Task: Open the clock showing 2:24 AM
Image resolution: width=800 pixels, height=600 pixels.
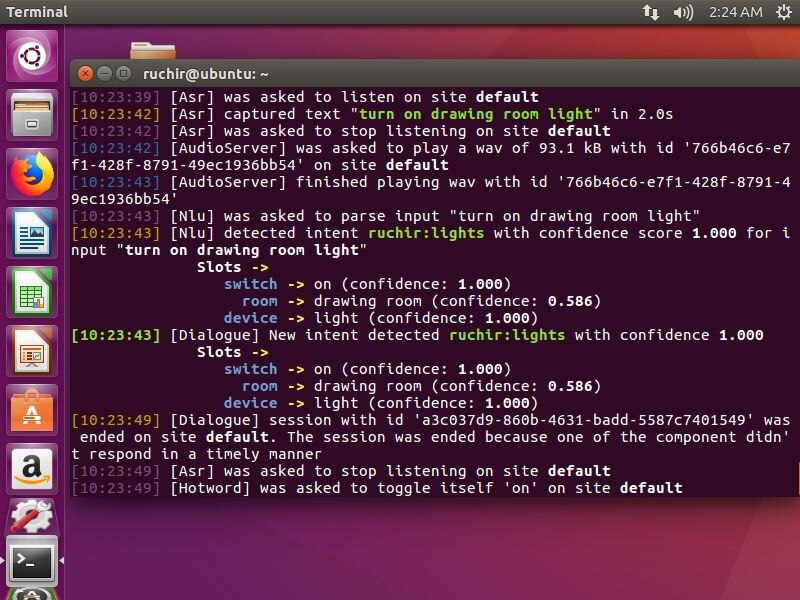Action: tap(735, 12)
